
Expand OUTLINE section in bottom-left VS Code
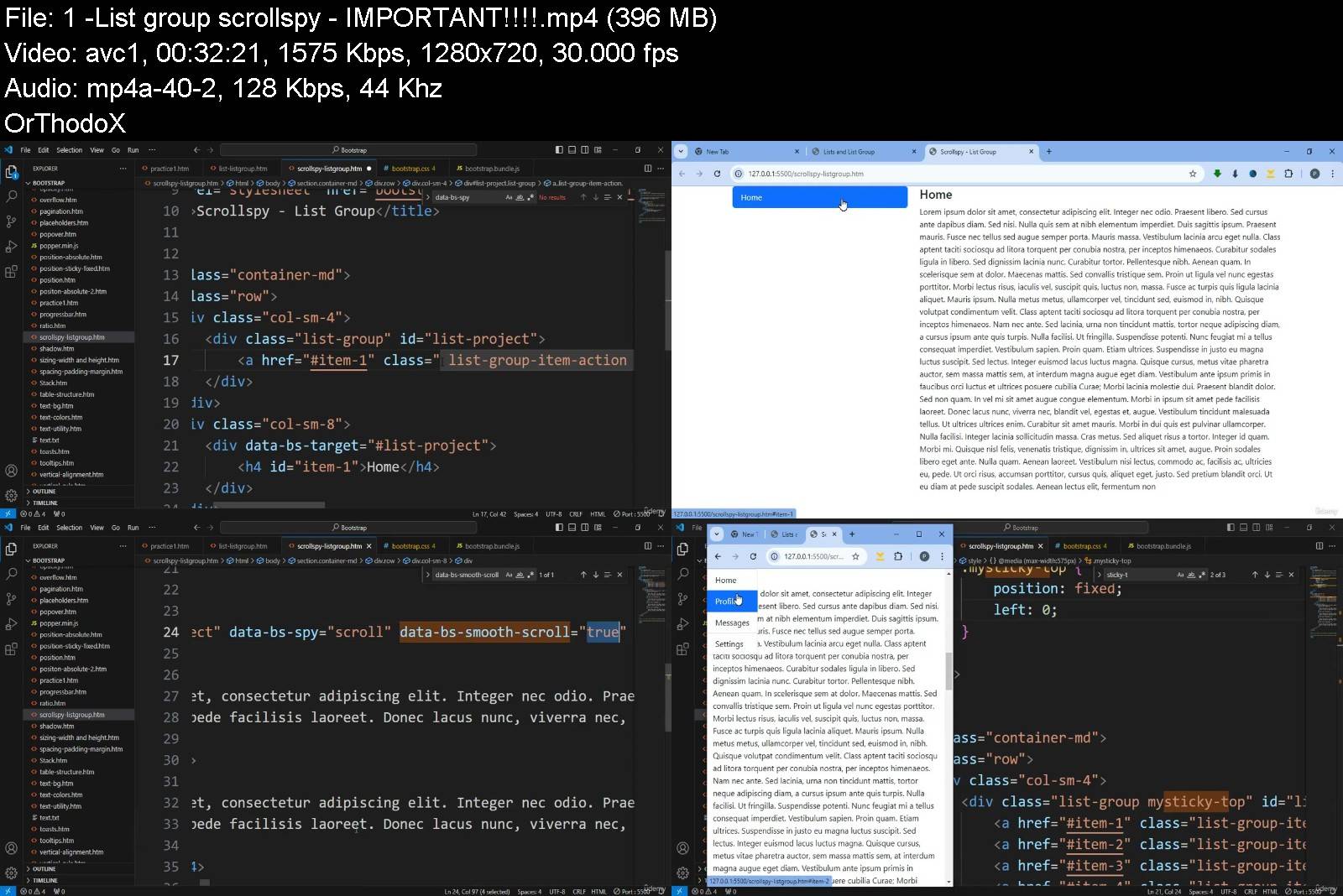(x=80, y=869)
